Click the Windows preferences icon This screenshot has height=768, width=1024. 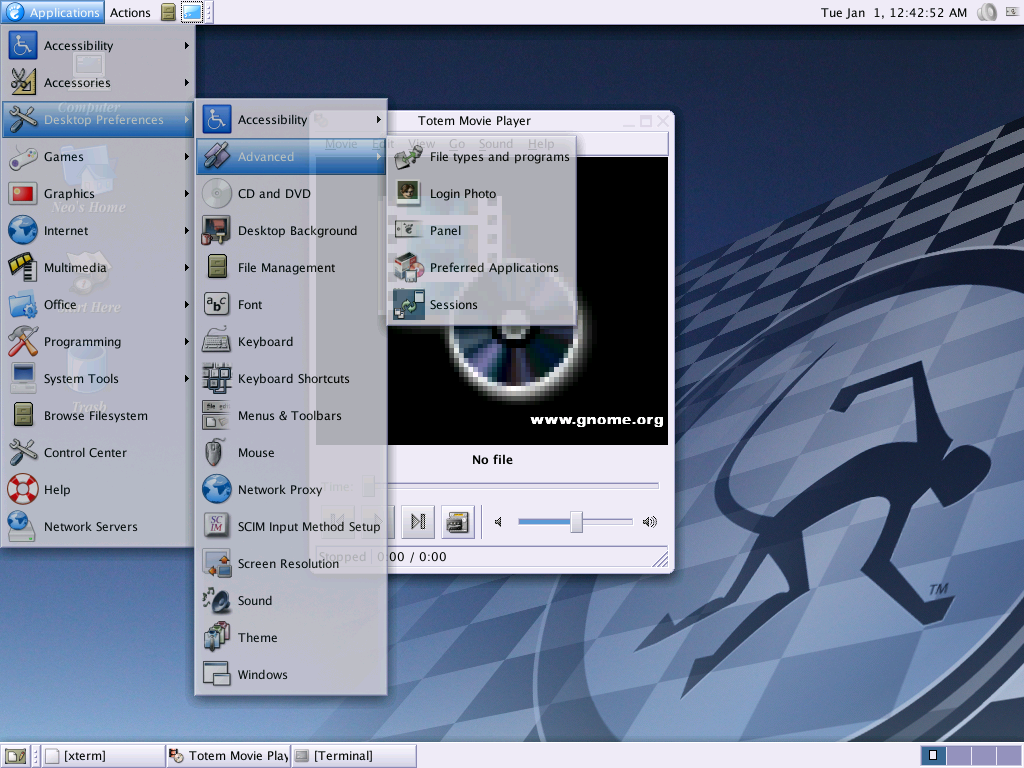point(216,675)
